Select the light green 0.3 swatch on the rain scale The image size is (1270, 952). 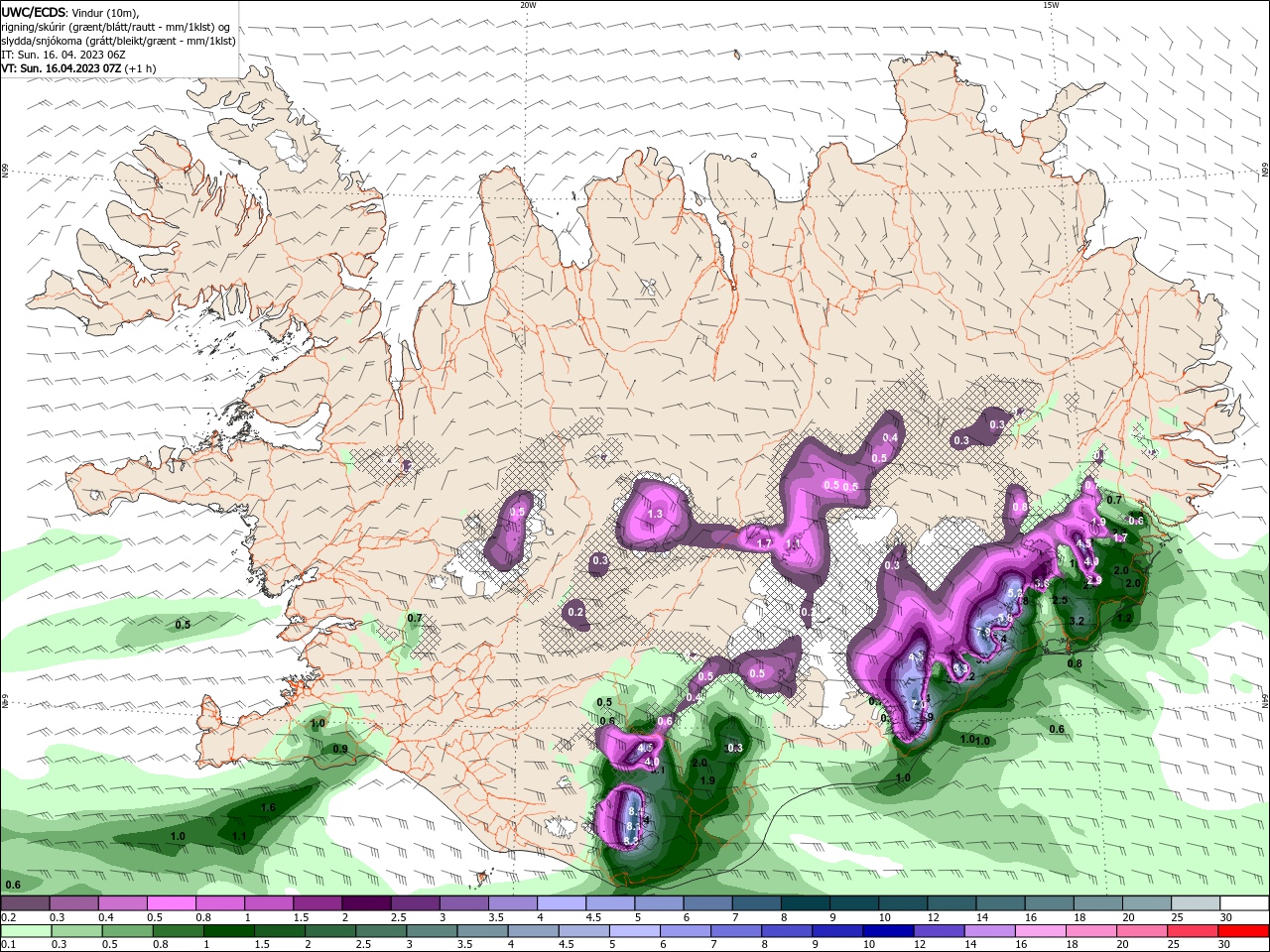(x=77, y=931)
